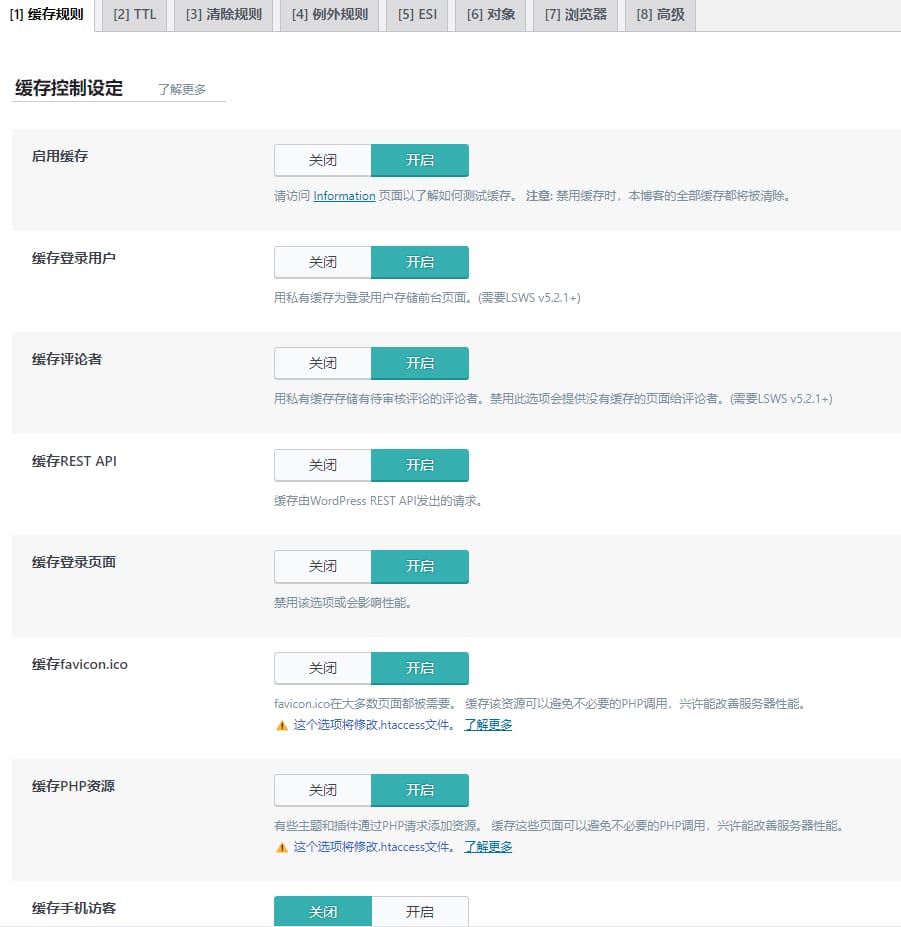
Task: Turn off 缓存登录用户
Action: 322,262
